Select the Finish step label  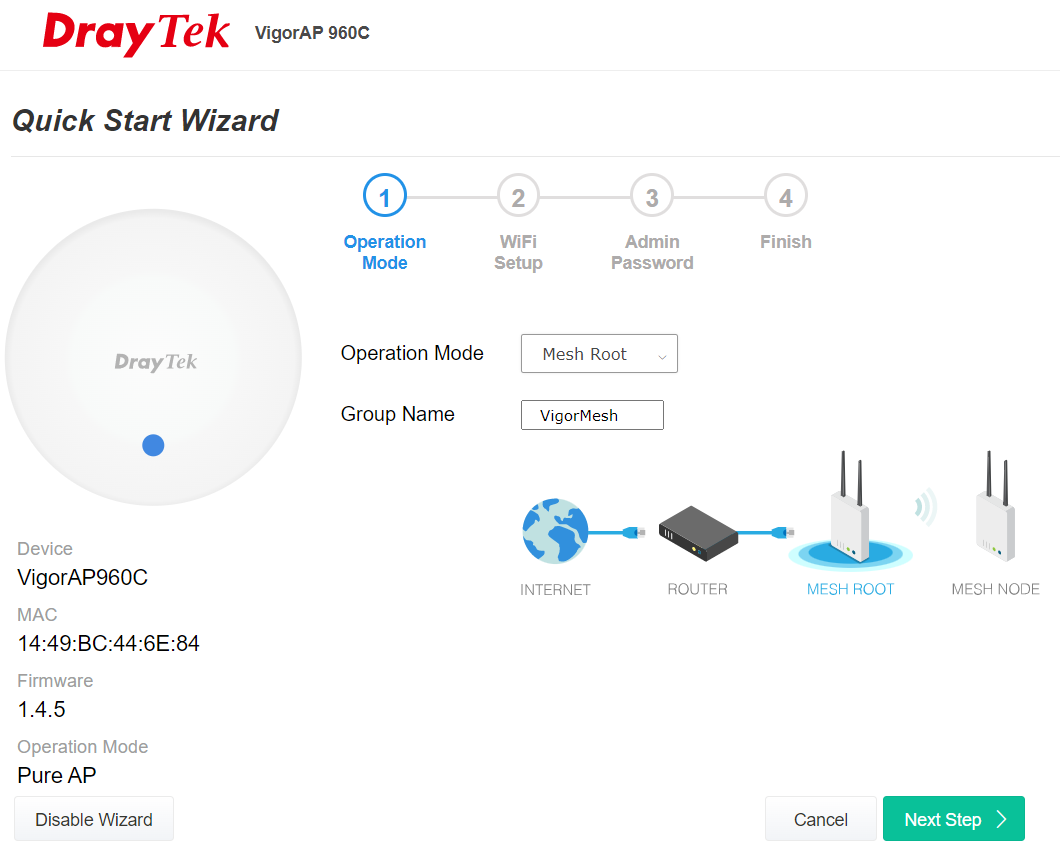tap(786, 242)
